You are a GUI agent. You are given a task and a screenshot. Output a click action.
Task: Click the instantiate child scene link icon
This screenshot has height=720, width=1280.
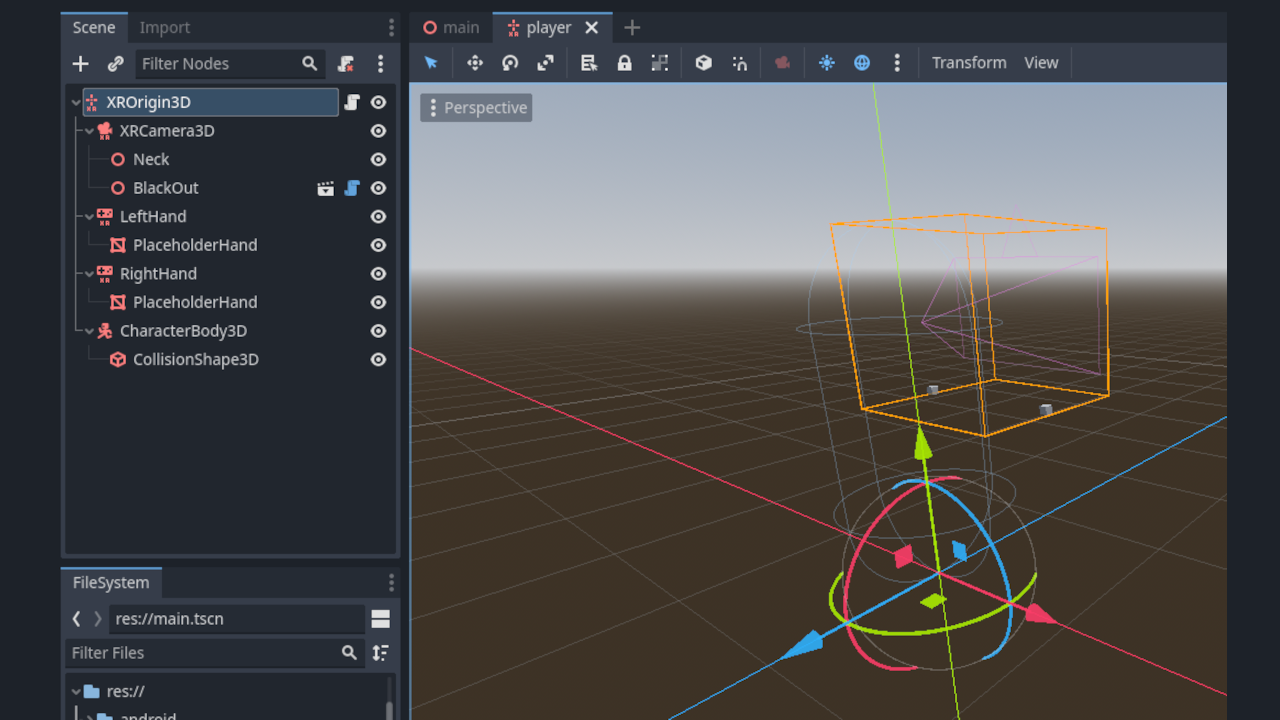pos(116,64)
